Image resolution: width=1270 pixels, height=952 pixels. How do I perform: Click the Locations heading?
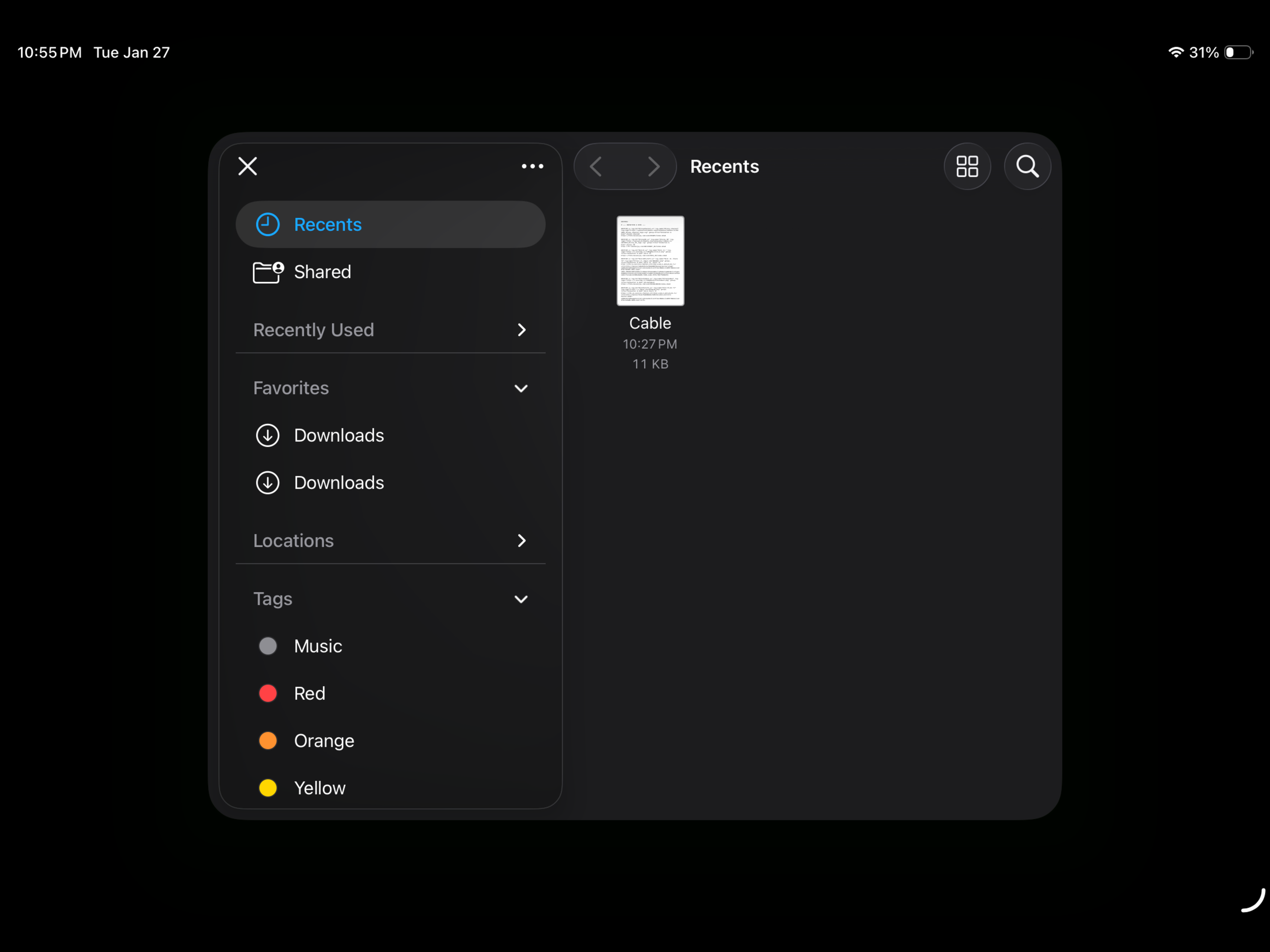pyautogui.click(x=294, y=541)
